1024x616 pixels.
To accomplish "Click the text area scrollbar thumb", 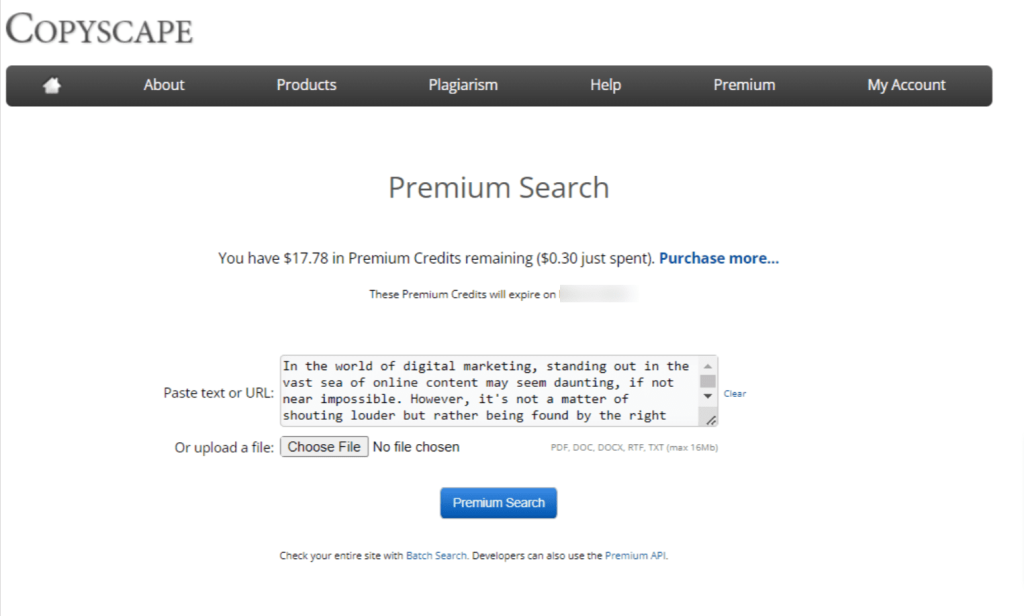I will point(707,381).
